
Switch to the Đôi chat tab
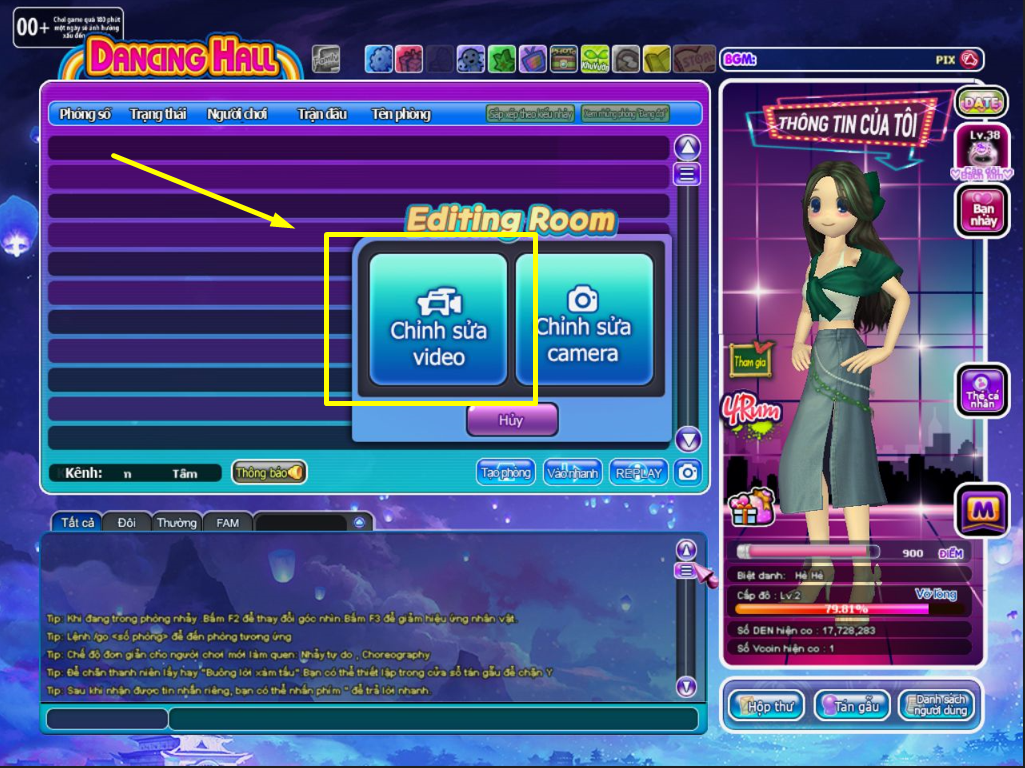126,522
